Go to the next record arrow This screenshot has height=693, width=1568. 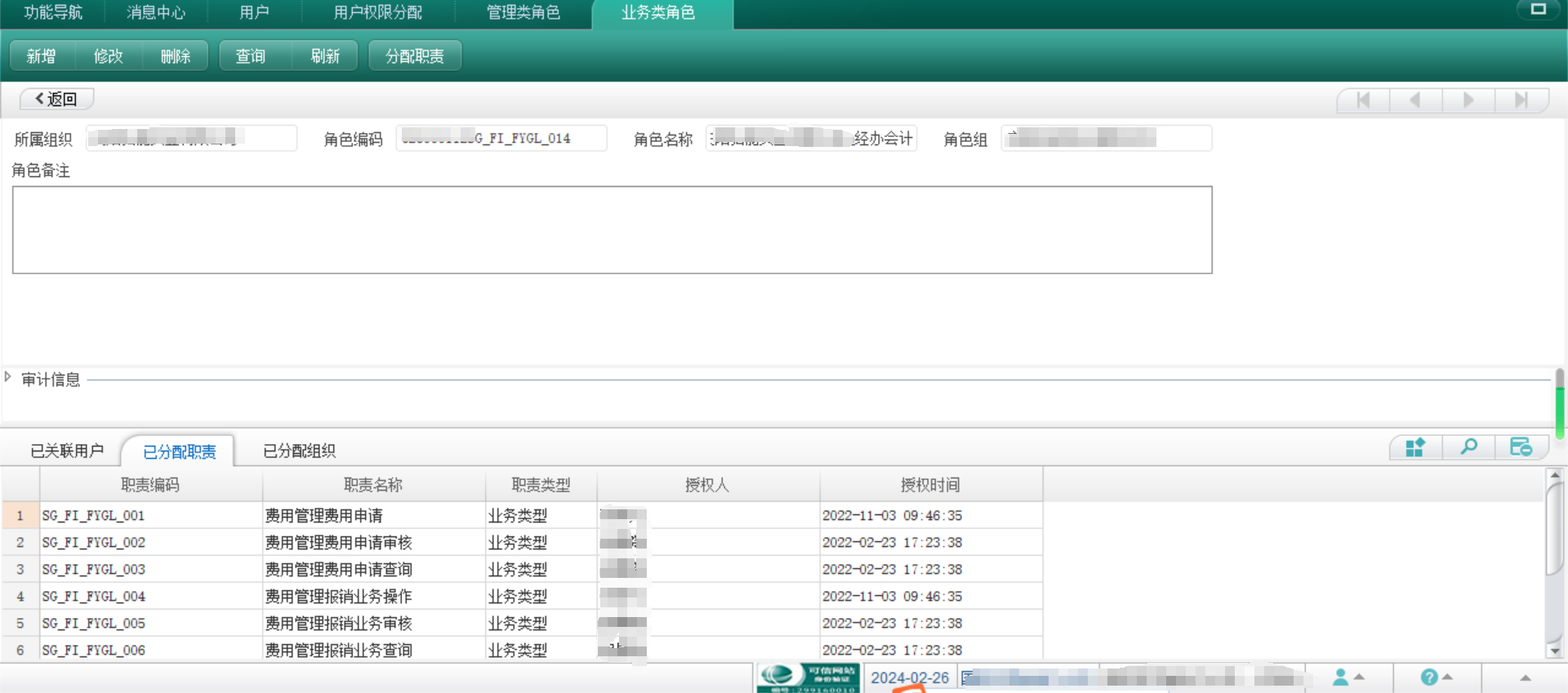point(1468,100)
